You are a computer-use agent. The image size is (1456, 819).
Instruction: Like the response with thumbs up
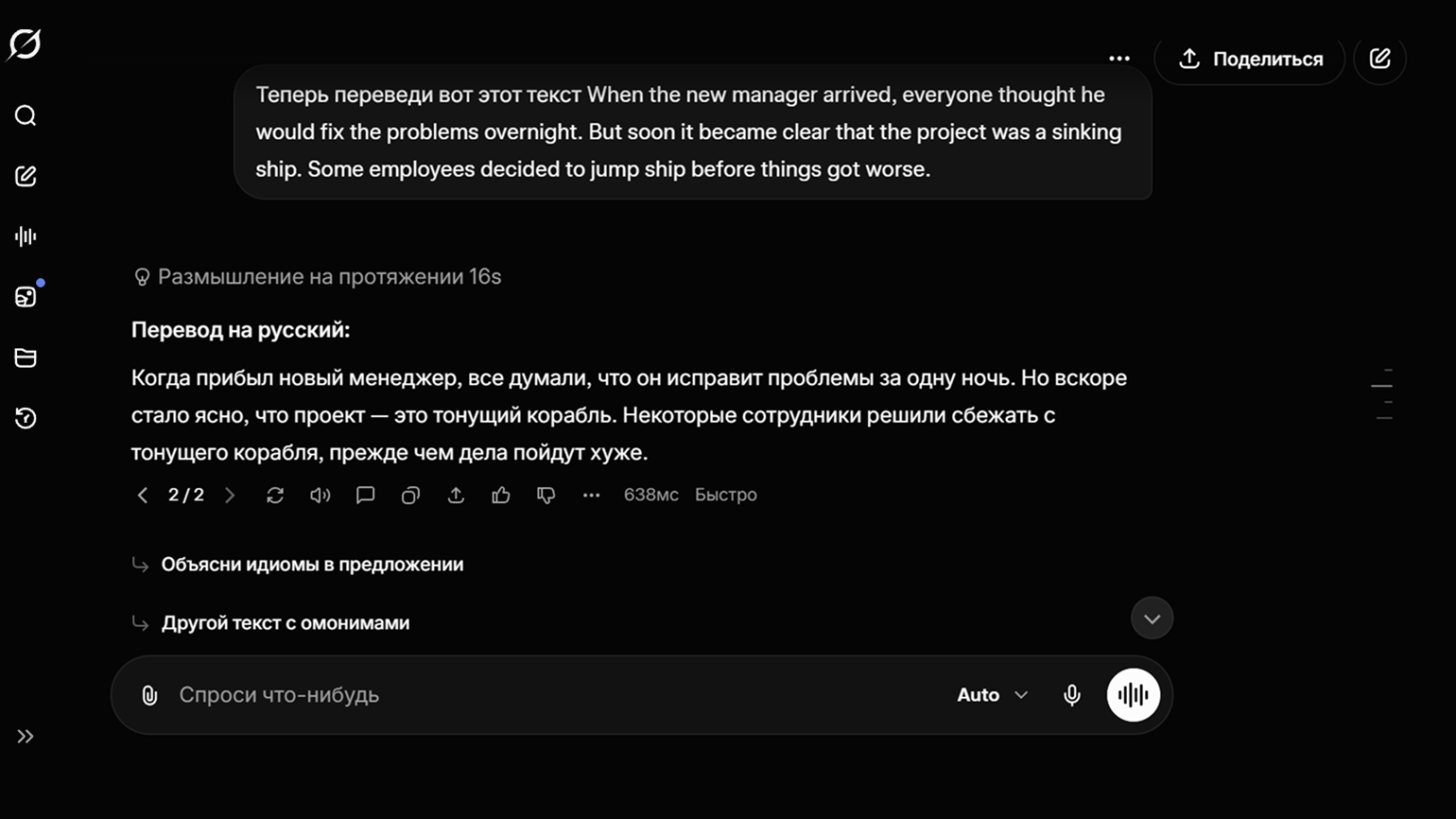pos(501,495)
